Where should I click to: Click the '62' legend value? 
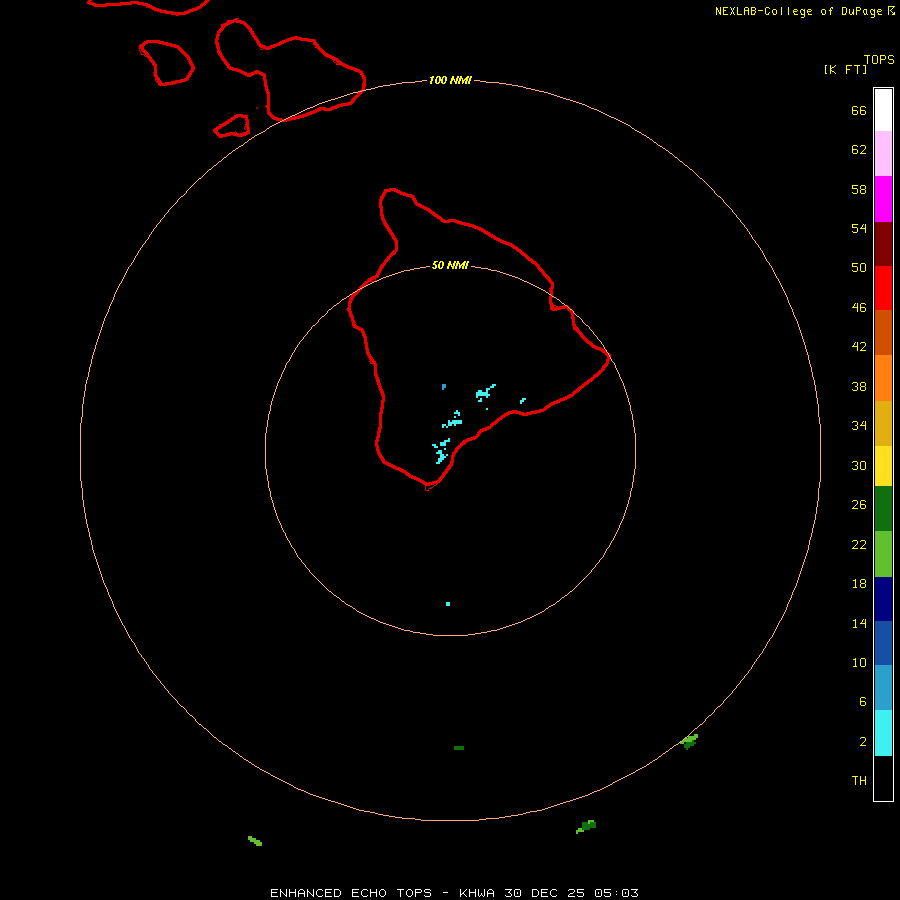pyautogui.click(x=859, y=150)
